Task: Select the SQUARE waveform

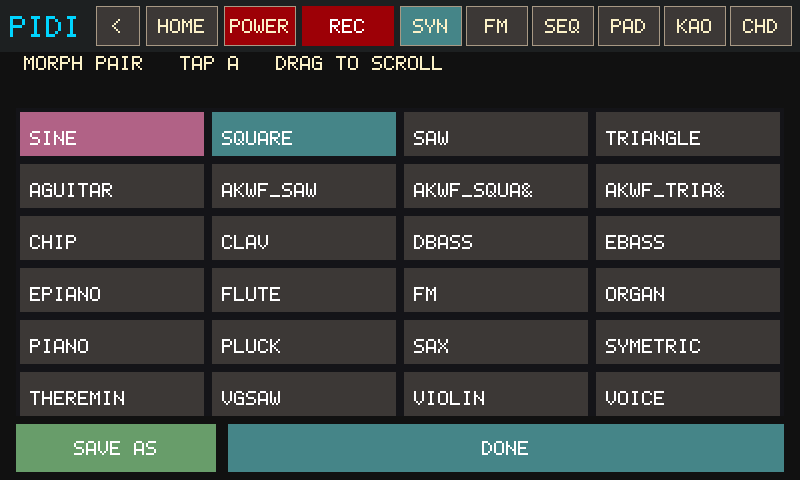Action: tap(304, 134)
